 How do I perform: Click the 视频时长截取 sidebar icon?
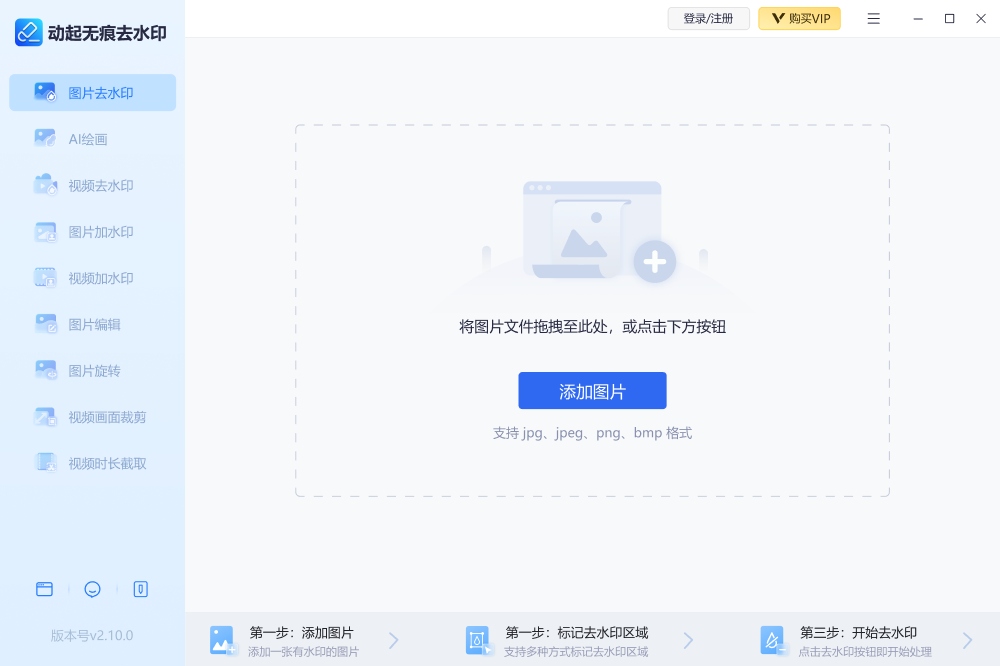click(x=45, y=462)
